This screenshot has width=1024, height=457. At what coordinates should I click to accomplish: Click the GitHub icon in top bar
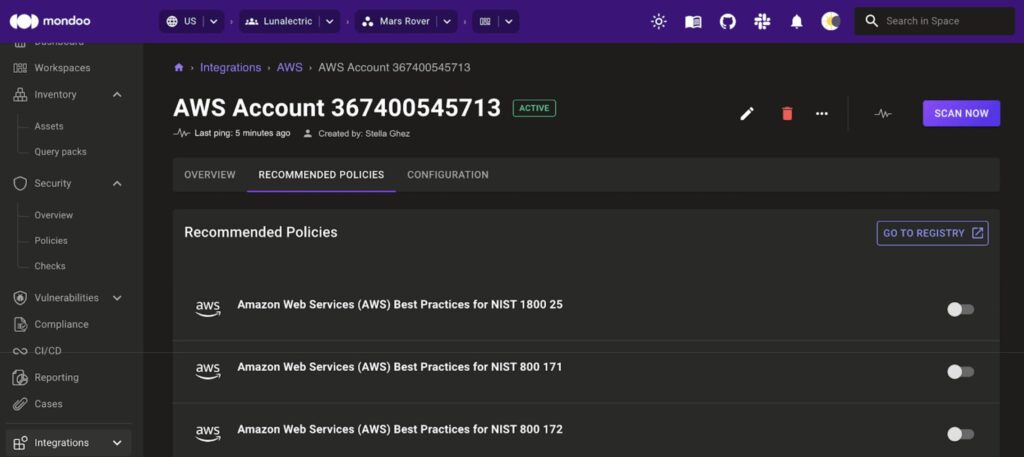pos(728,21)
